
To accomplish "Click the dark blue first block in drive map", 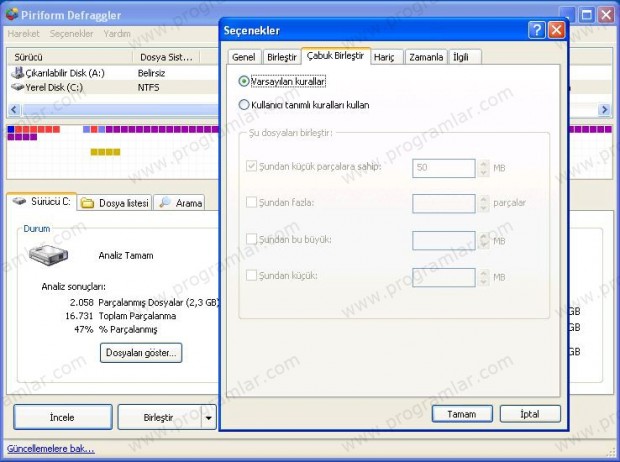I will [x=11, y=129].
